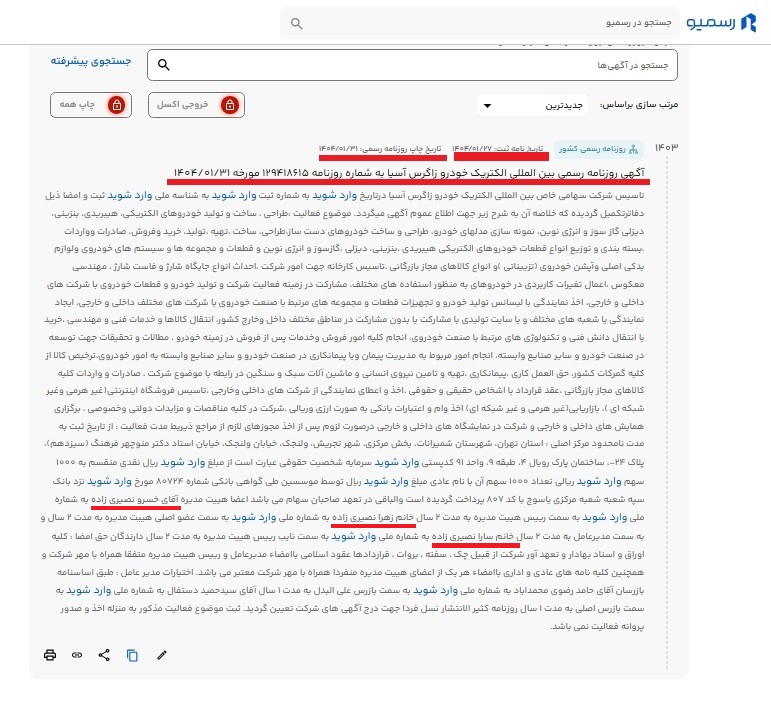Click the copy icon below the announcement

click(x=132, y=655)
